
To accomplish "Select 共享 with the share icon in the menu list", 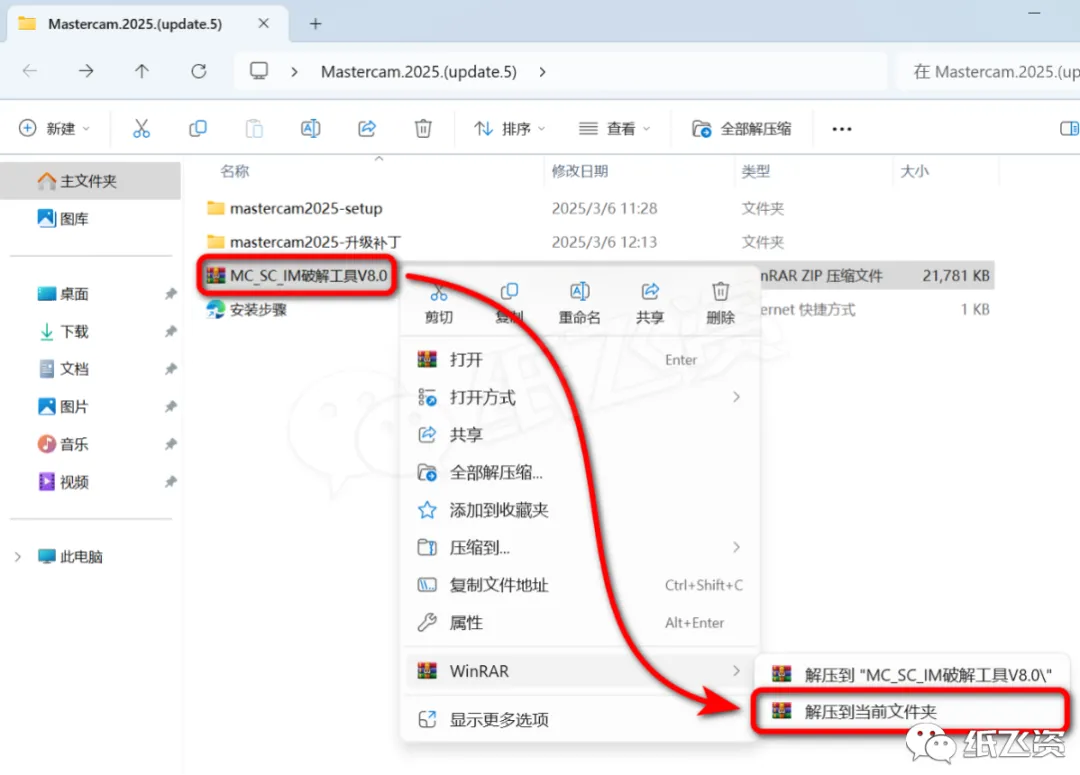I will 579,435.
